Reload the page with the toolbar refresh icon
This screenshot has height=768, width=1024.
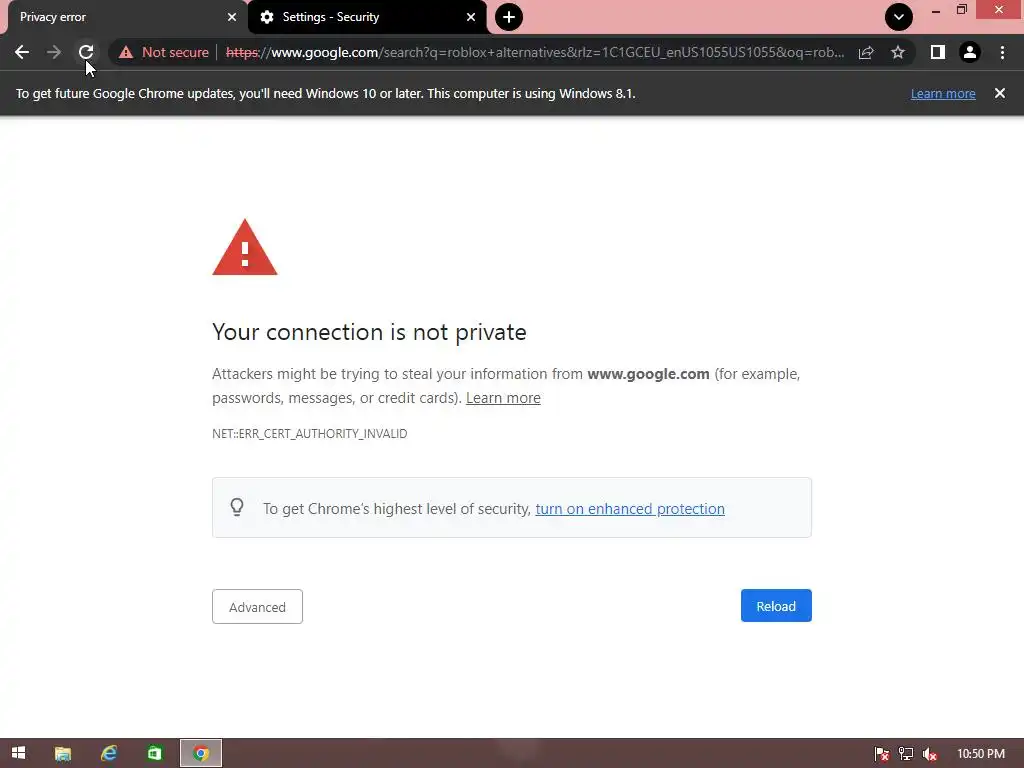click(86, 52)
